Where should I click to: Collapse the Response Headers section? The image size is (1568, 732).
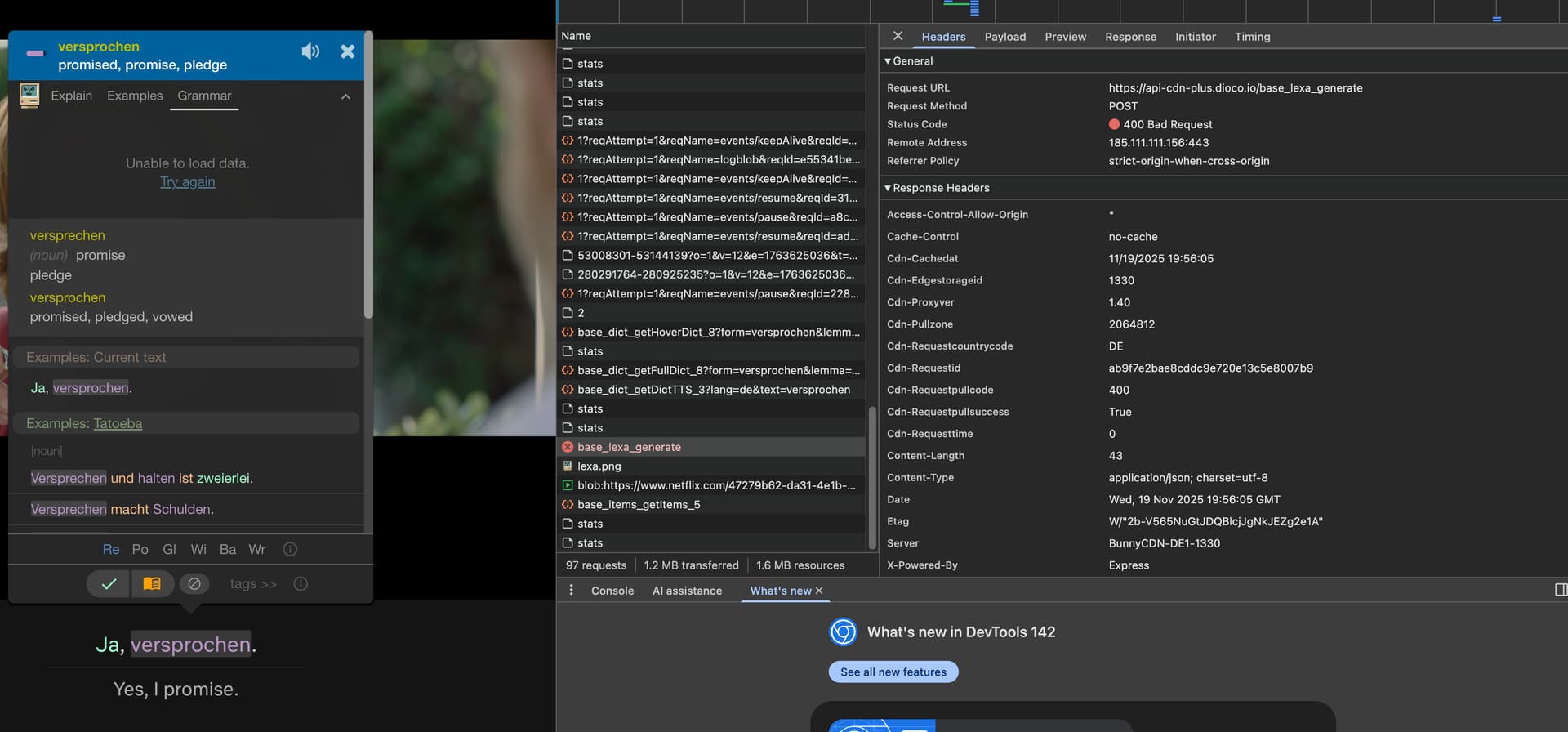[x=888, y=188]
